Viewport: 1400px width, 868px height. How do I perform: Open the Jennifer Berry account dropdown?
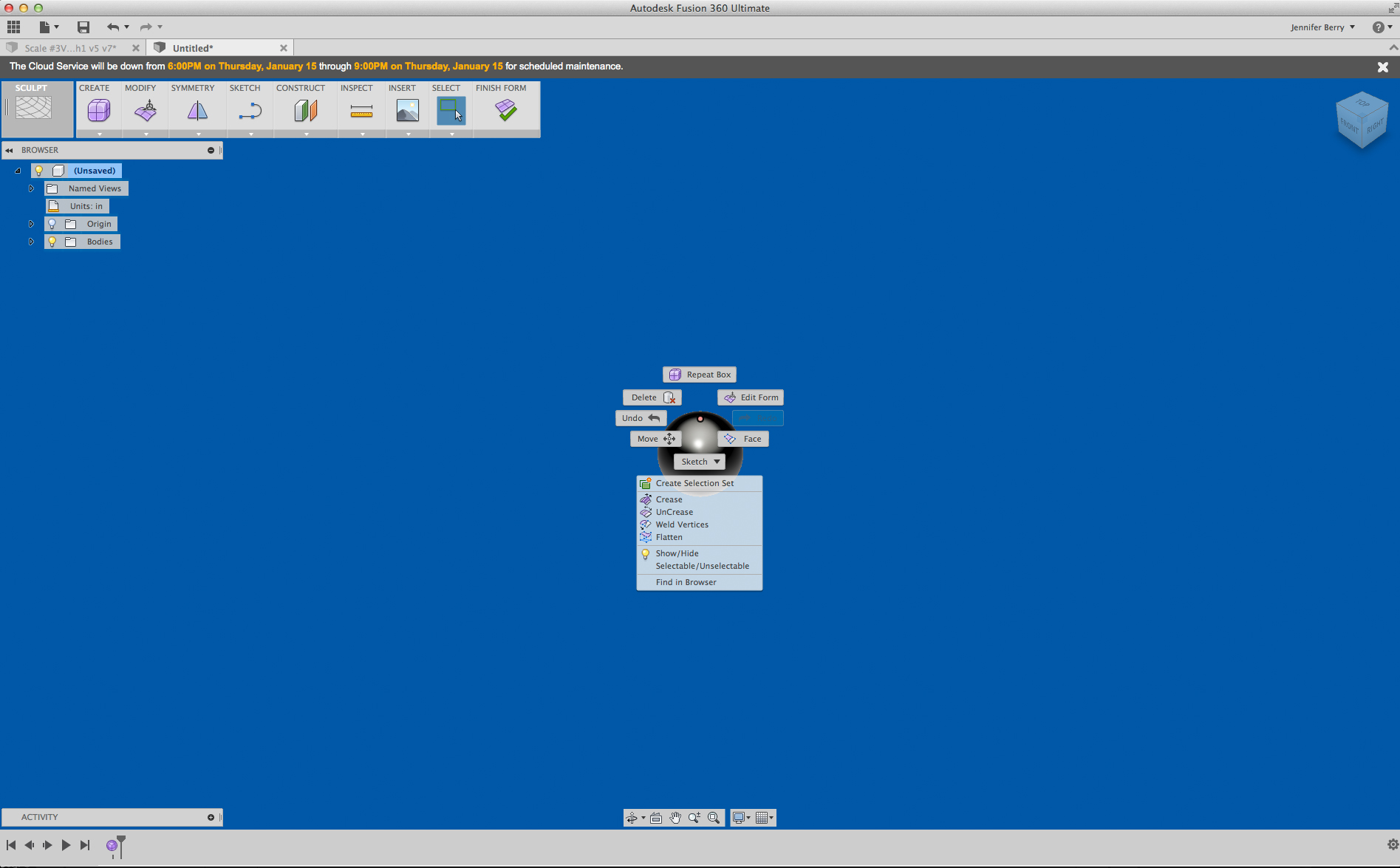(x=1322, y=27)
